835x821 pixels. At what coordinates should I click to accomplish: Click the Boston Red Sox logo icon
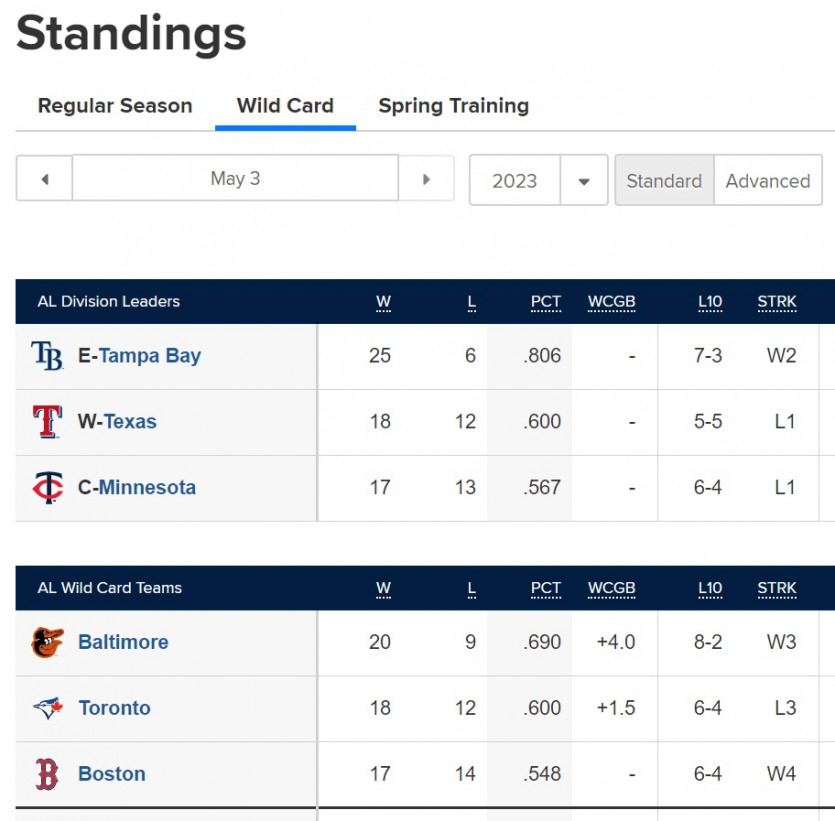coord(47,774)
